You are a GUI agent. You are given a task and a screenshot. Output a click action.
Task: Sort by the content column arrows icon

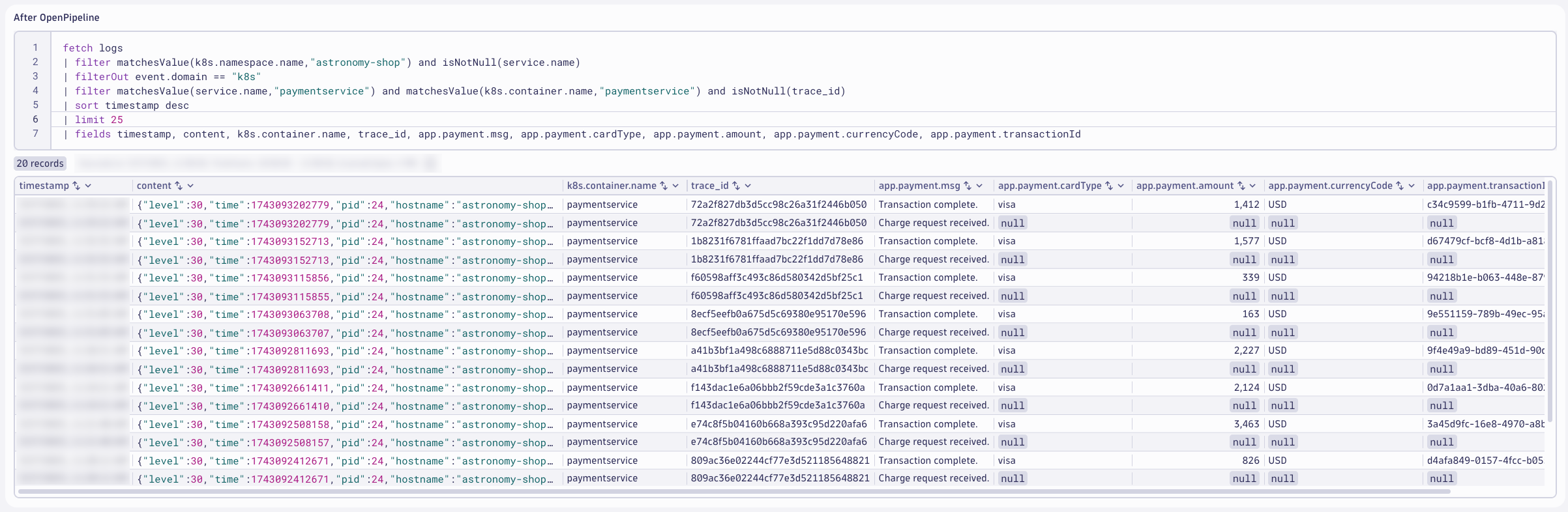(x=179, y=186)
